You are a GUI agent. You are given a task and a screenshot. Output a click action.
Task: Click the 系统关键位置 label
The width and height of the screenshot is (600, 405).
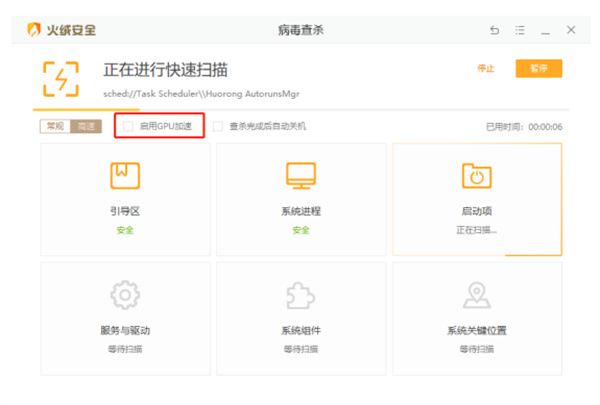coord(477,330)
